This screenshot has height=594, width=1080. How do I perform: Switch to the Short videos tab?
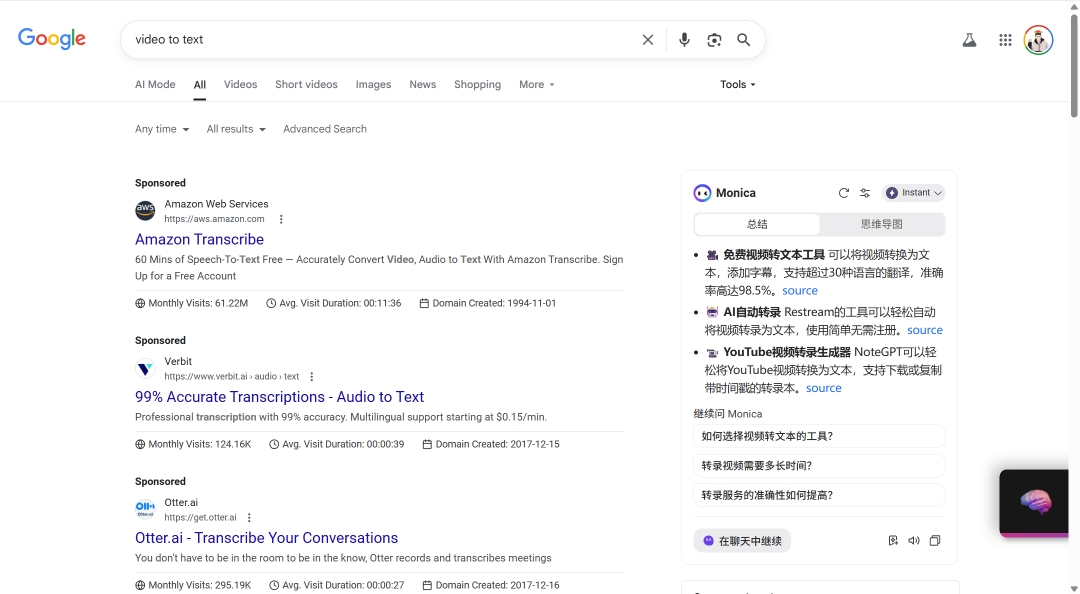click(307, 84)
